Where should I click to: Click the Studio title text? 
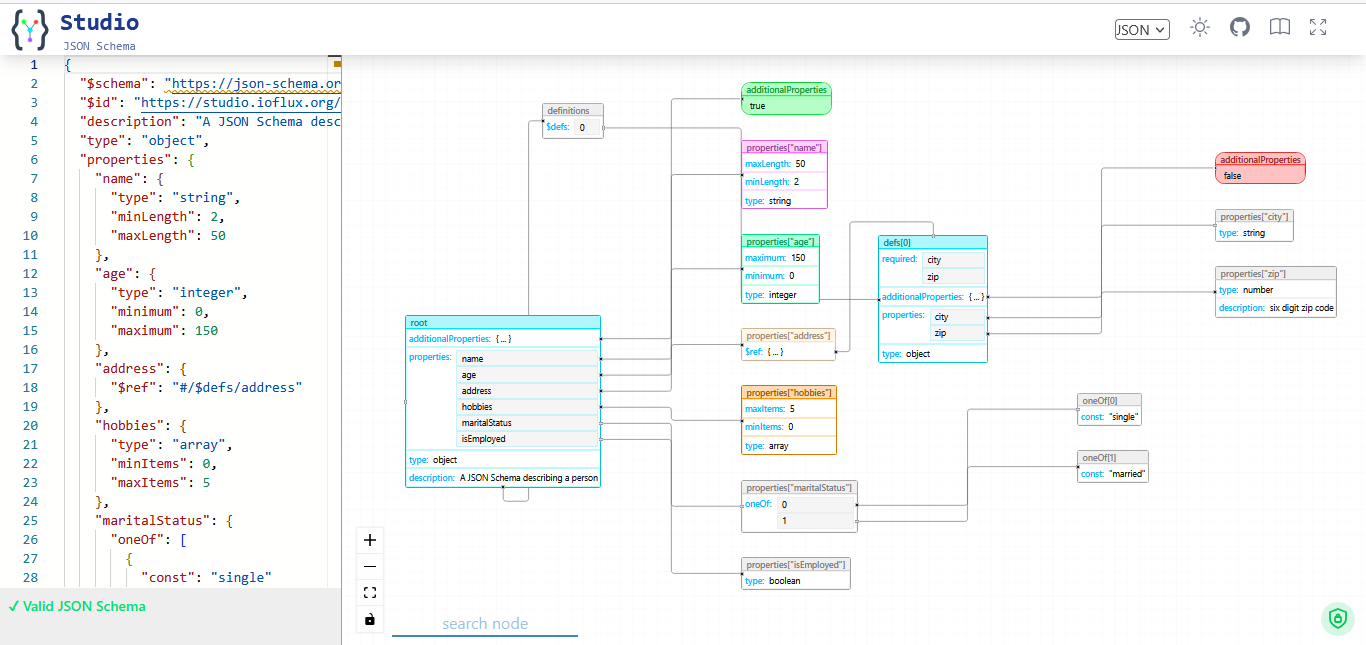(99, 22)
